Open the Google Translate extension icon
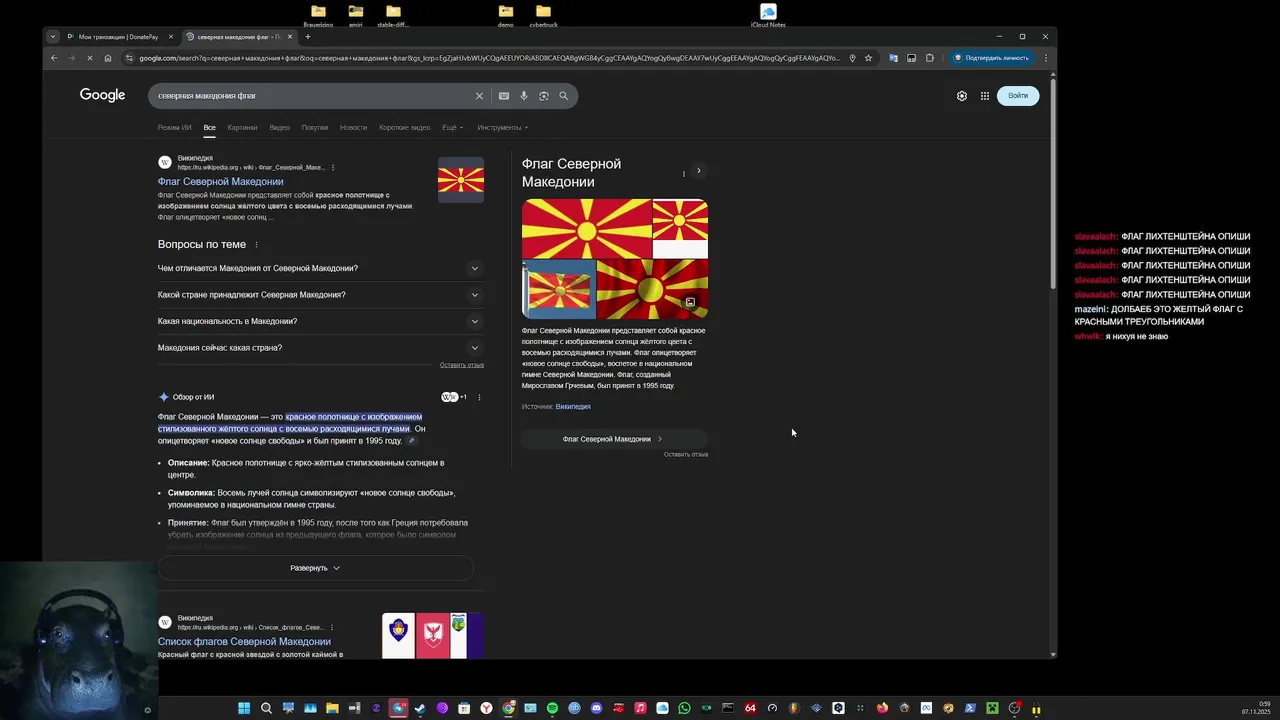 click(893, 58)
